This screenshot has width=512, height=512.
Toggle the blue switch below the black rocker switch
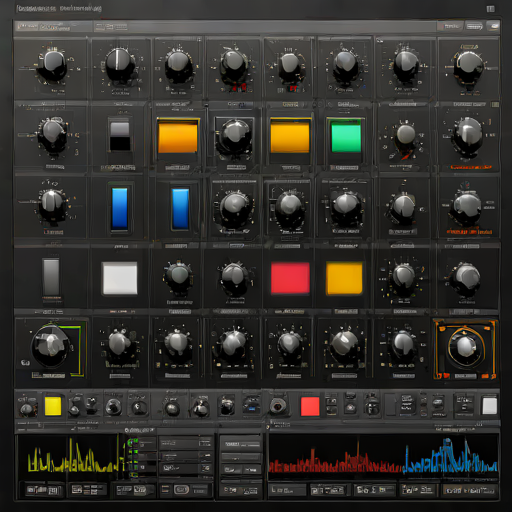coord(120,209)
